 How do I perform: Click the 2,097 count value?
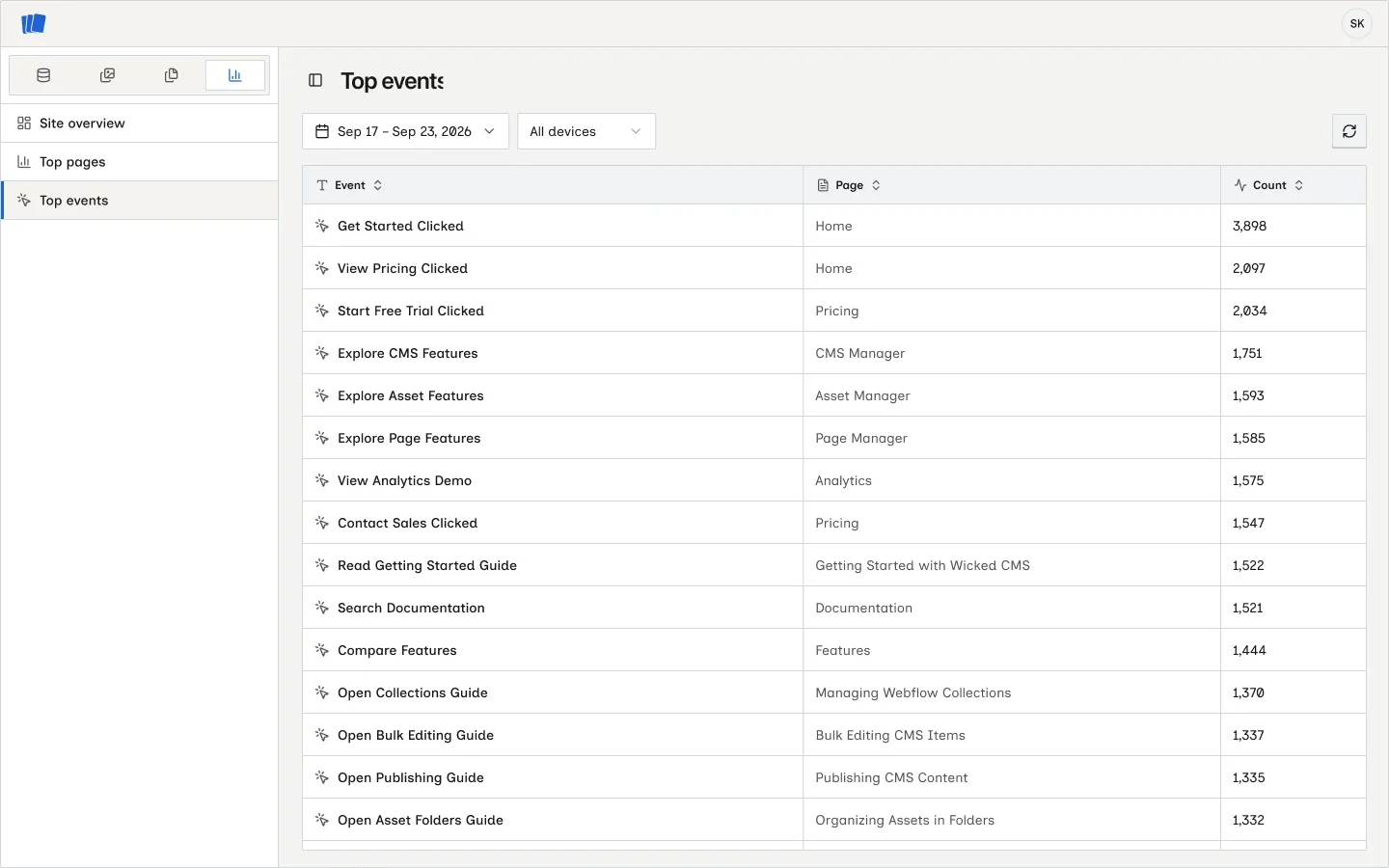coord(1248,268)
